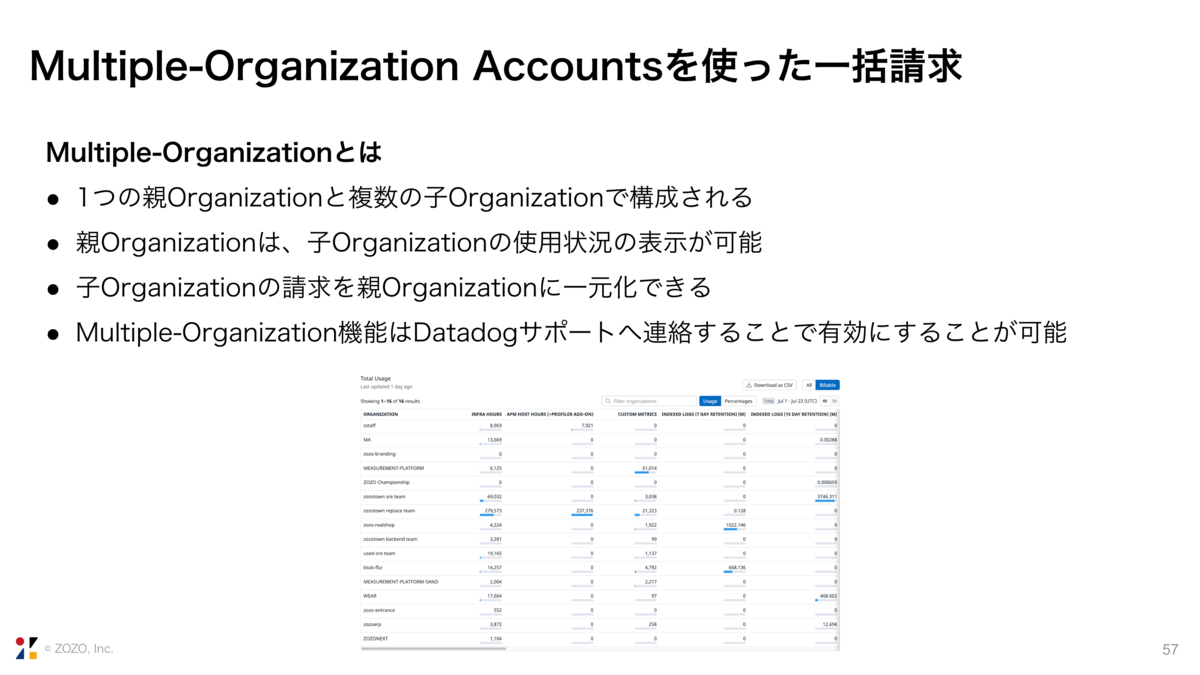Sort by APM HOST HOURS column header
The height and width of the screenshot is (675, 1200).
pyautogui.click(x=550, y=414)
